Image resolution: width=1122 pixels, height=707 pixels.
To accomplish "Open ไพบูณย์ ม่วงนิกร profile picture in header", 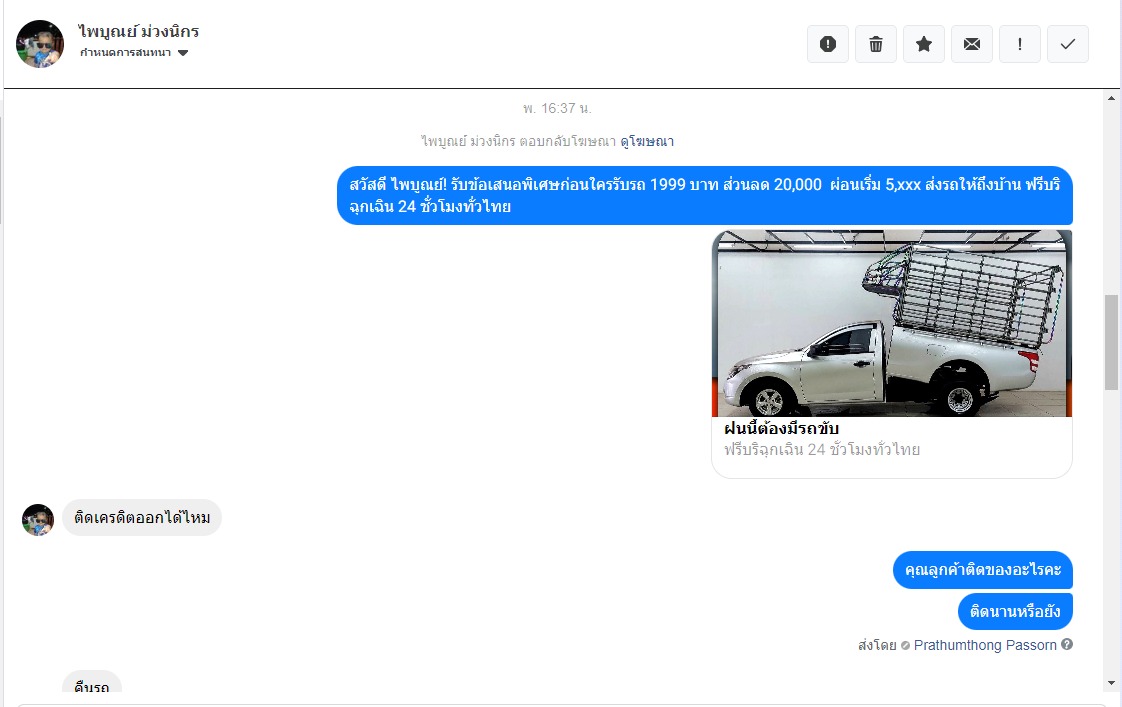I will 40,44.
